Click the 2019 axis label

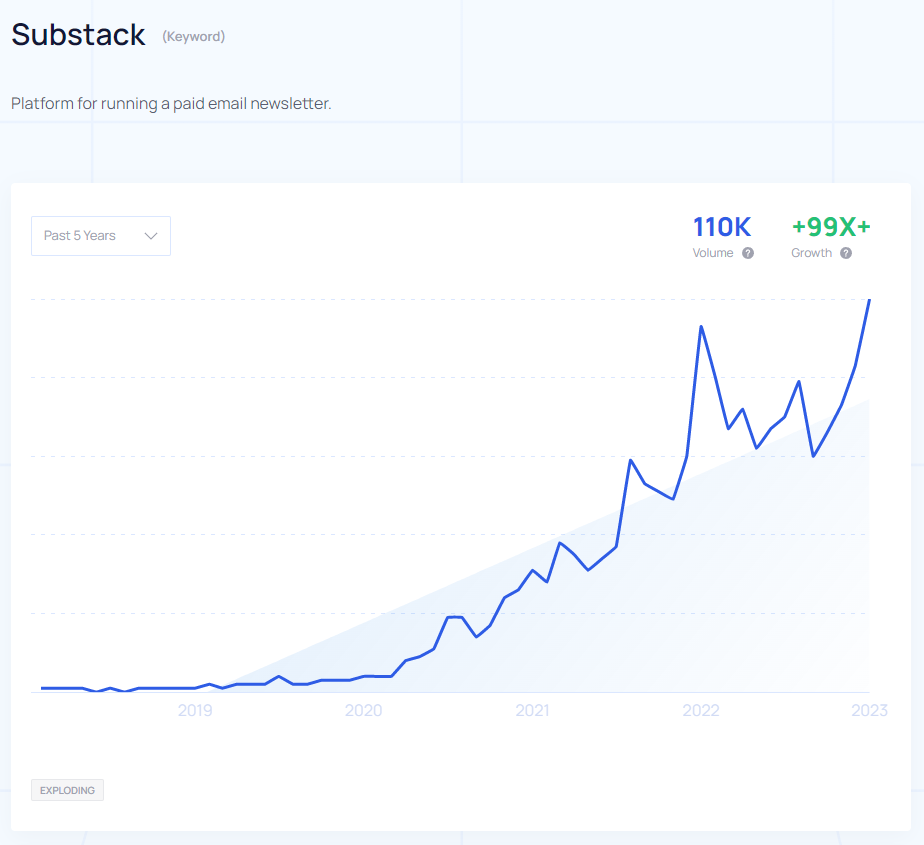(195, 711)
